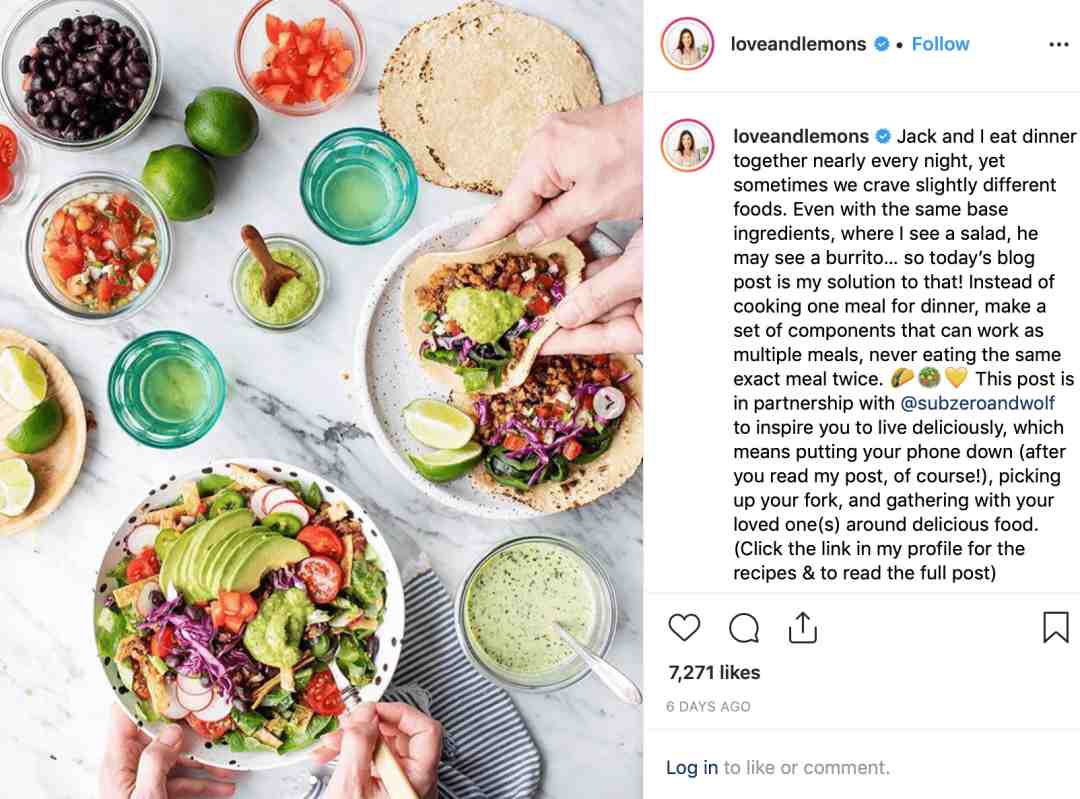
Task: Advance to the next photo with carousel arrow
Action: click(610, 402)
